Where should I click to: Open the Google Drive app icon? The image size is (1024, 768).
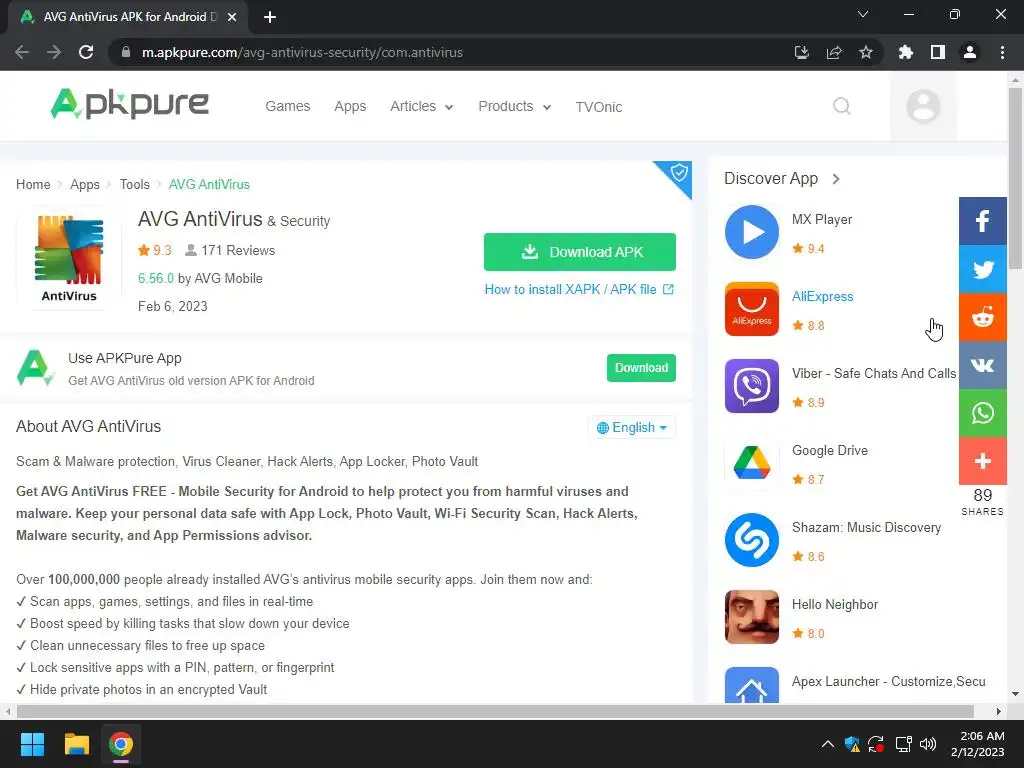(x=752, y=463)
